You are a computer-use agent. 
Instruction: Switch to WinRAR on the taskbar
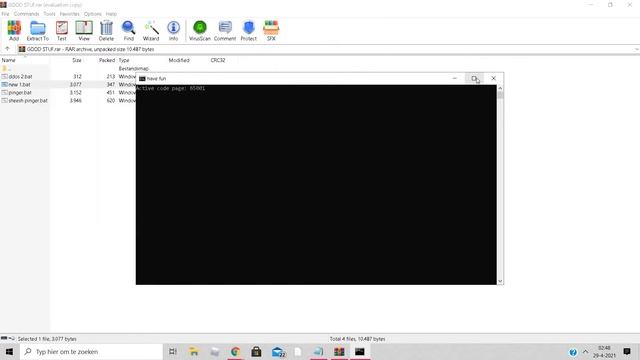coord(339,352)
